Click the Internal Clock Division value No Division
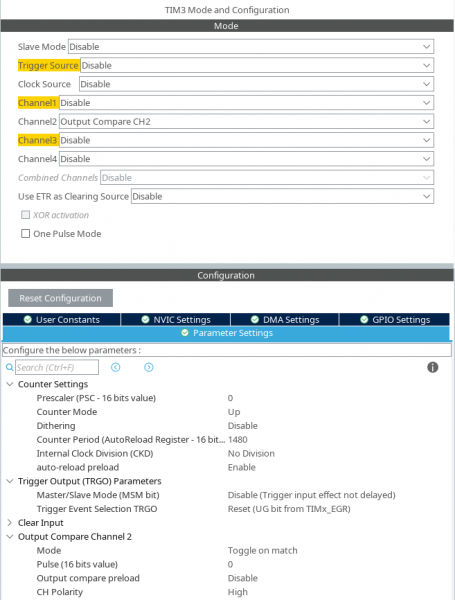Viewport: 455px width, 600px height. [251, 453]
